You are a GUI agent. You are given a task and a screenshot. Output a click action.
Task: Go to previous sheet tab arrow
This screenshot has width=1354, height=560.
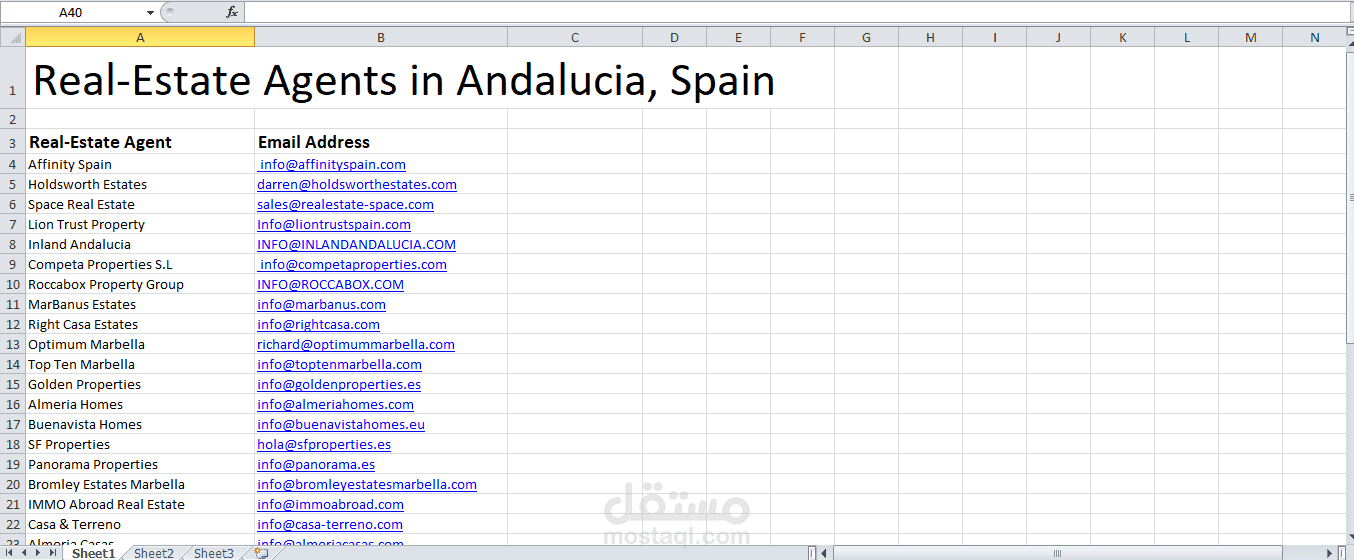(24, 553)
